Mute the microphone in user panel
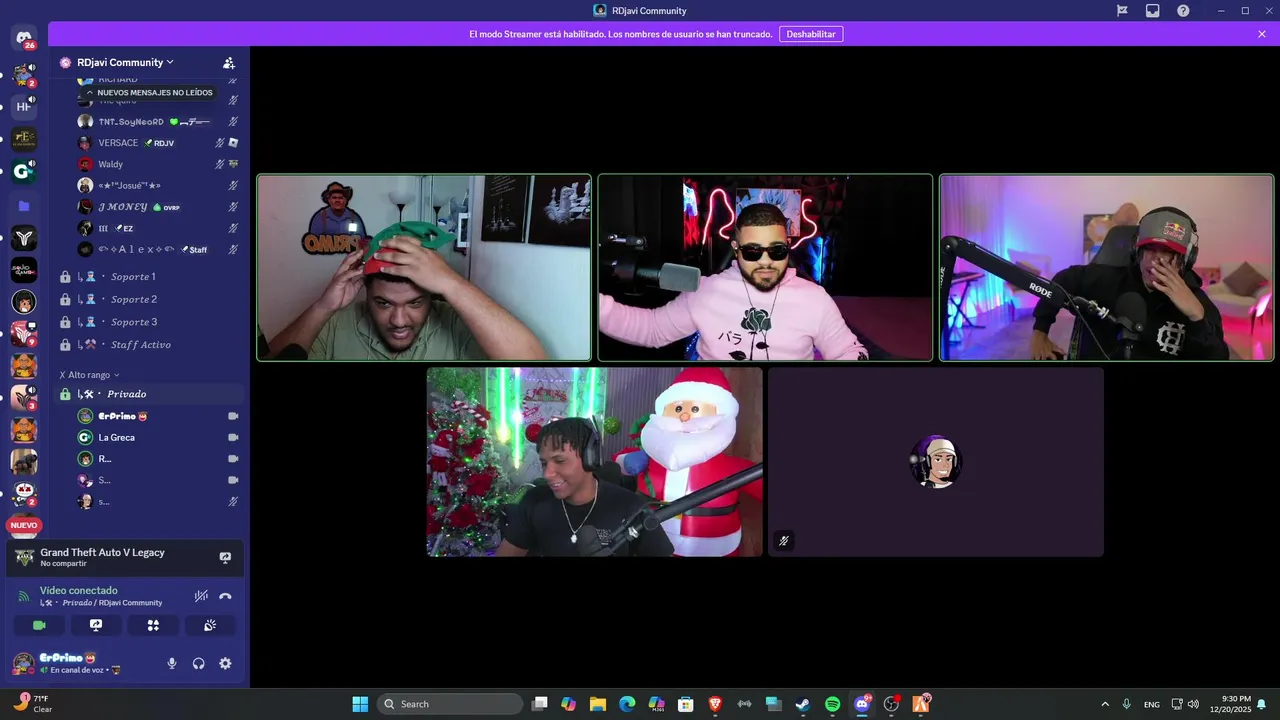 coord(172,663)
